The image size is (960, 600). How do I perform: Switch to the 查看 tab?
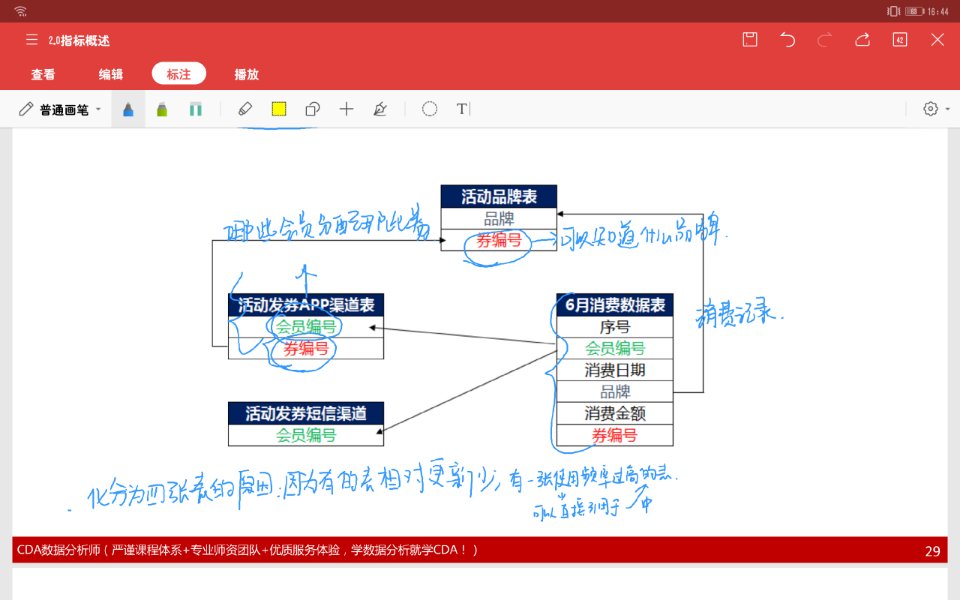[43, 74]
